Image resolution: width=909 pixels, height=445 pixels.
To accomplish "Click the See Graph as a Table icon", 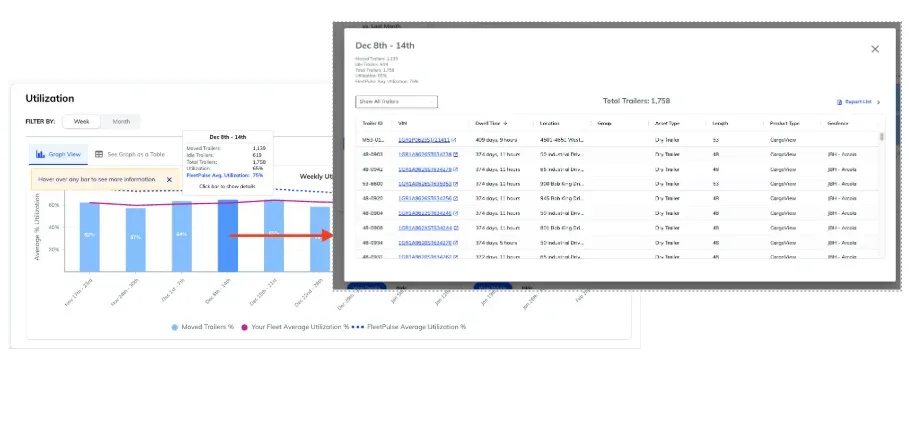I will tap(99, 154).
